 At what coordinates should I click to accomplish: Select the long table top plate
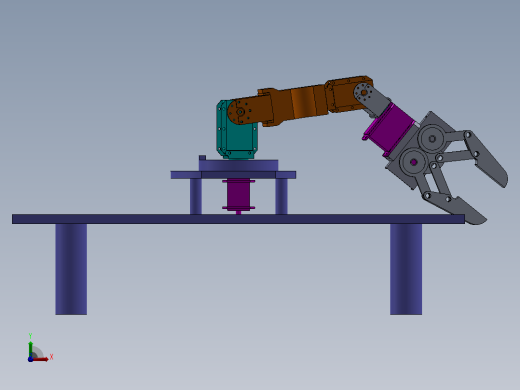238,219
